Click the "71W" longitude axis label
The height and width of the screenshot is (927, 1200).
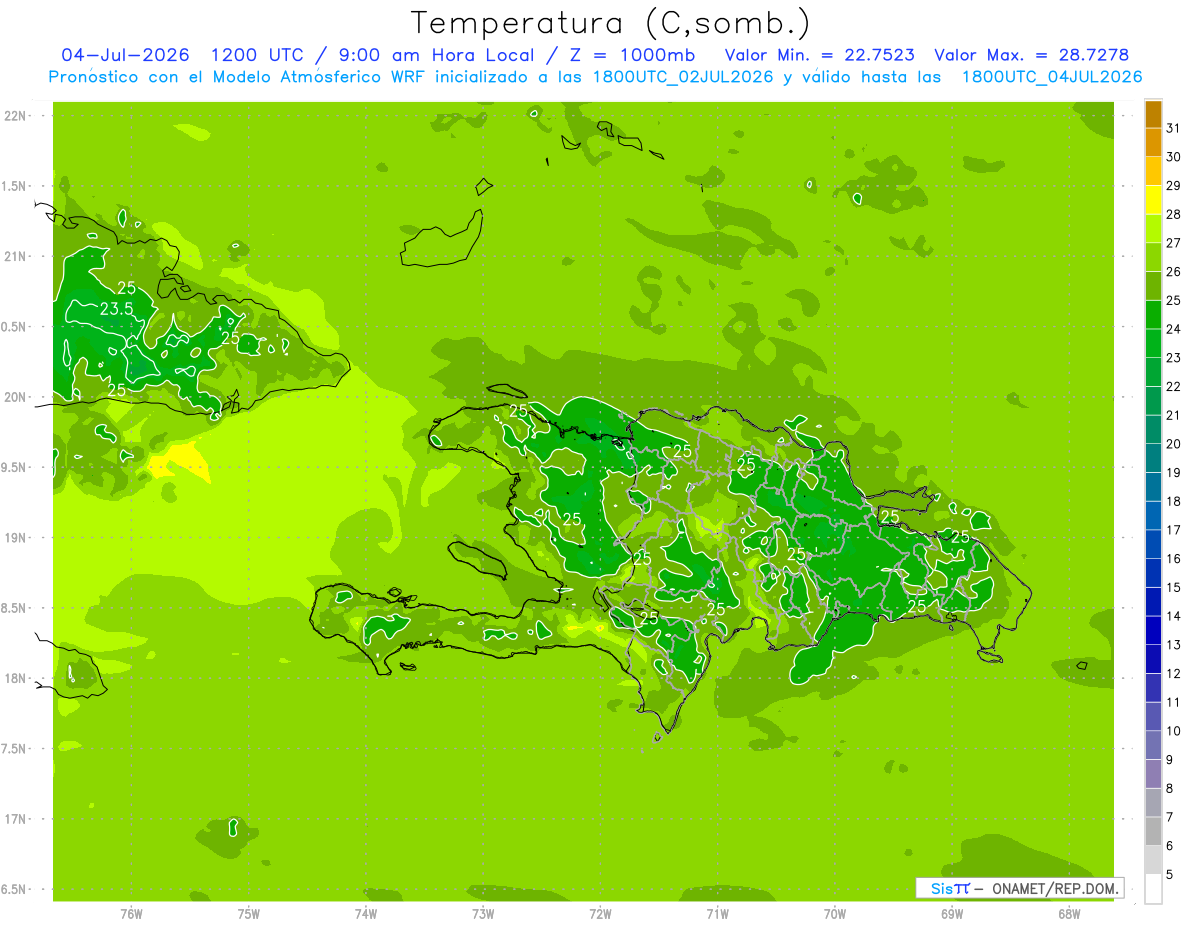click(717, 913)
